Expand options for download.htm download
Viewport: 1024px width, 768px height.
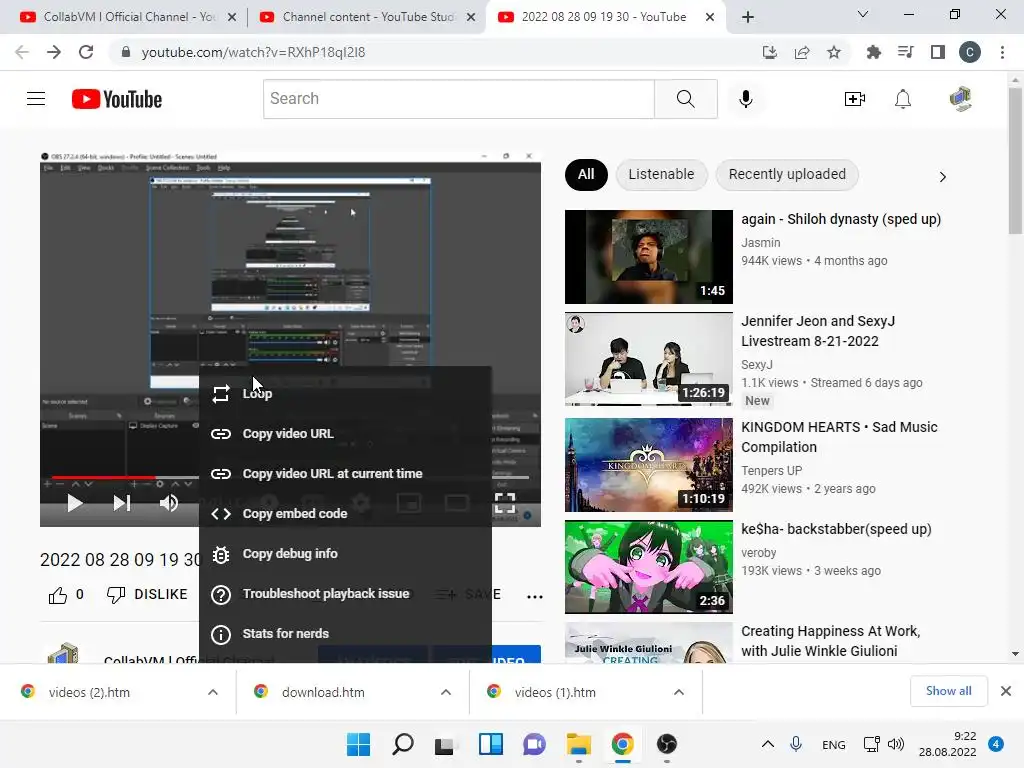click(446, 692)
